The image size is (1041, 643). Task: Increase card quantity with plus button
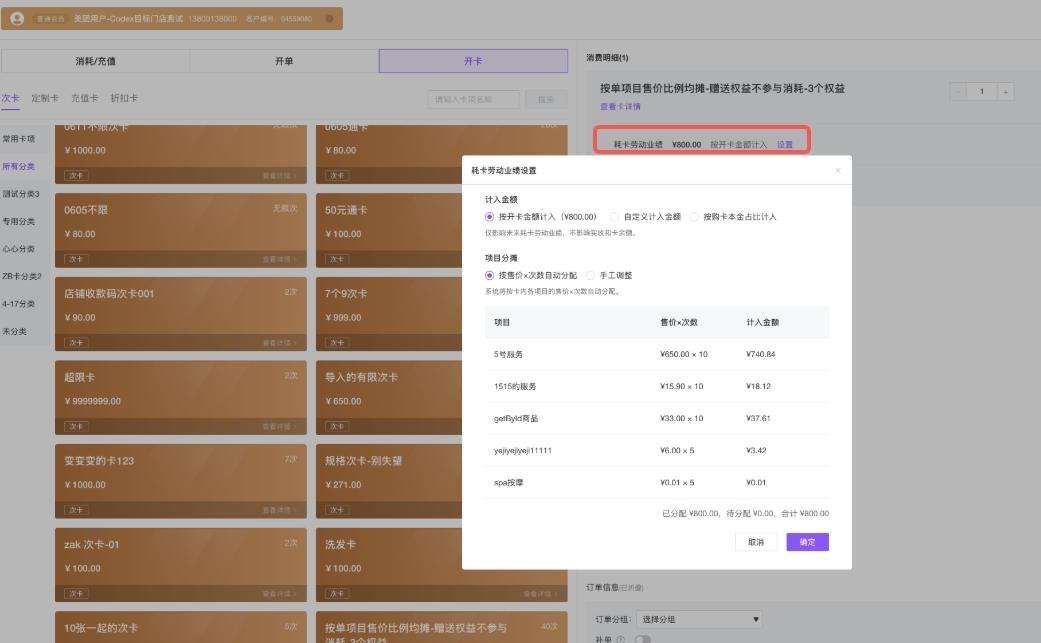(1006, 92)
